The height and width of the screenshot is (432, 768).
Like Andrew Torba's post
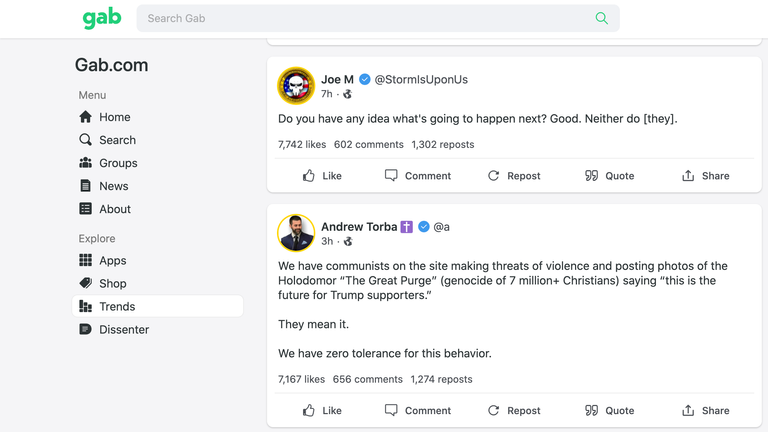[x=322, y=410]
